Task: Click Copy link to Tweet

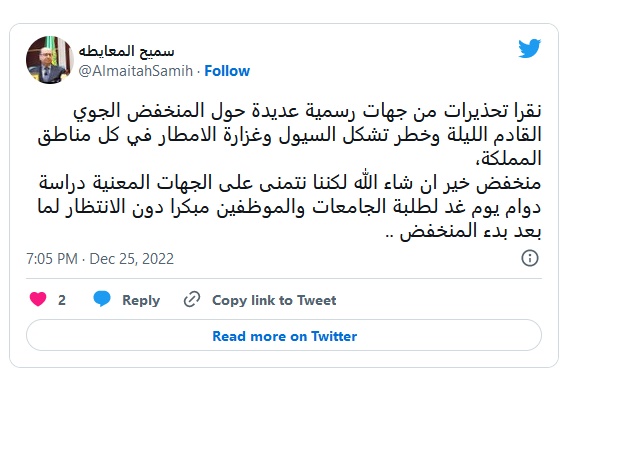Action: point(274,300)
